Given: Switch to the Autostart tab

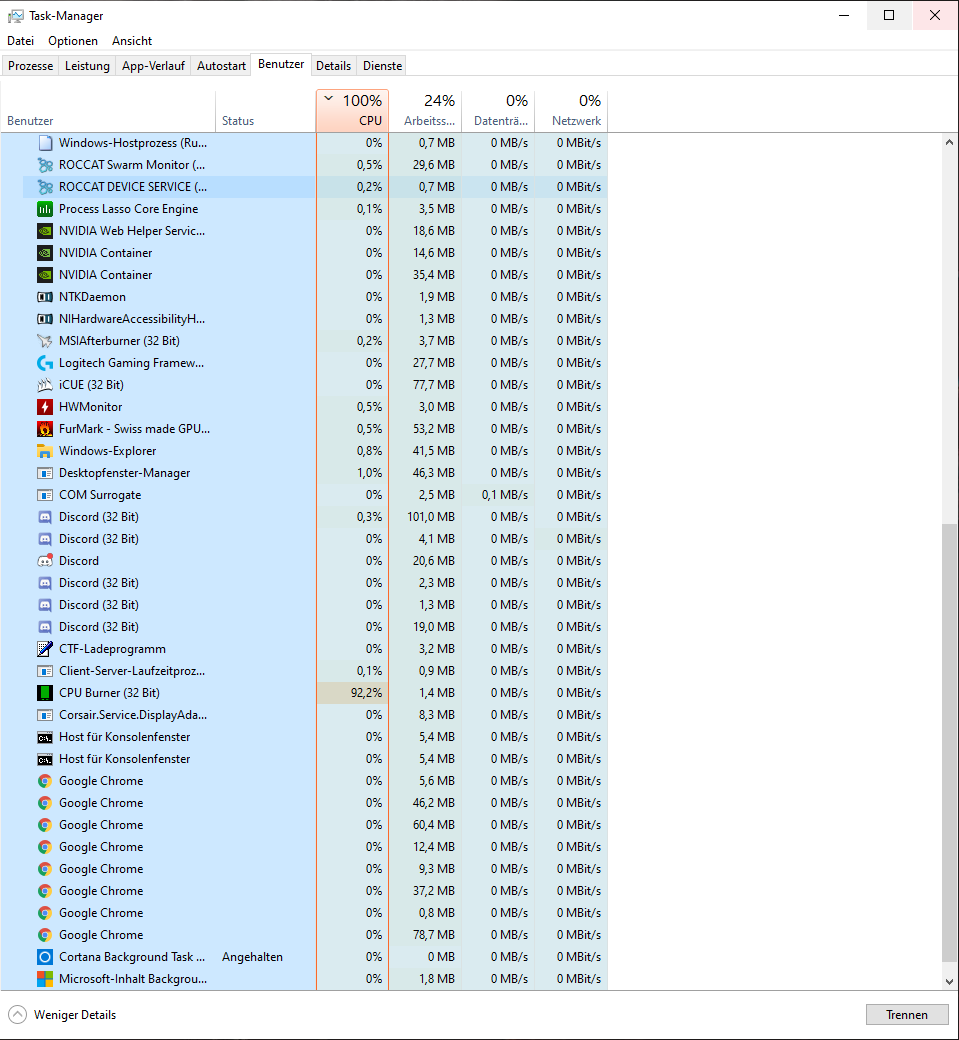Looking at the screenshot, I should 221,66.
